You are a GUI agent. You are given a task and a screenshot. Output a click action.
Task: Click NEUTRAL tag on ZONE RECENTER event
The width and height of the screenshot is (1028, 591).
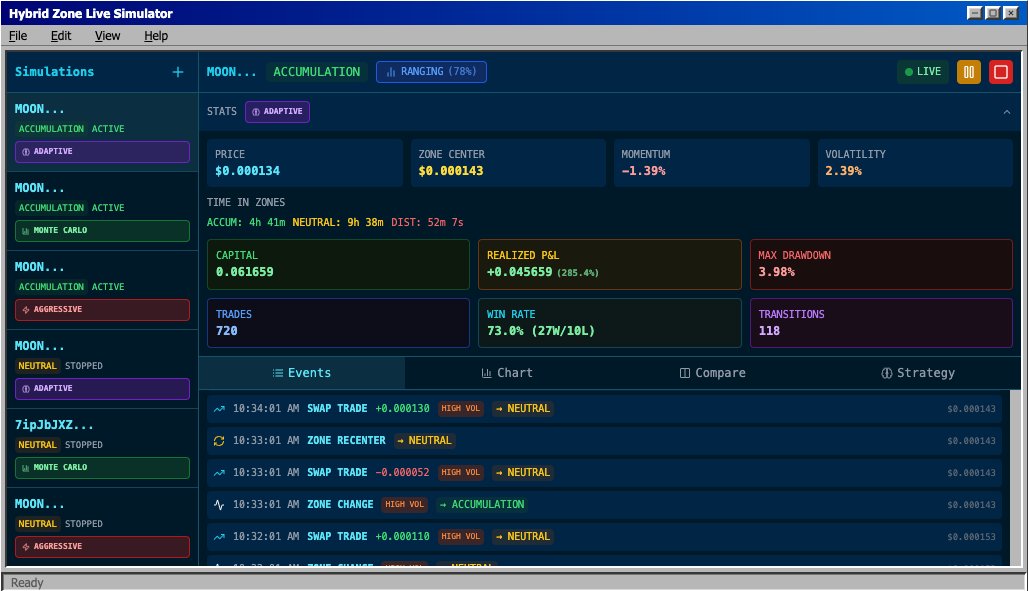click(x=424, y=441)
